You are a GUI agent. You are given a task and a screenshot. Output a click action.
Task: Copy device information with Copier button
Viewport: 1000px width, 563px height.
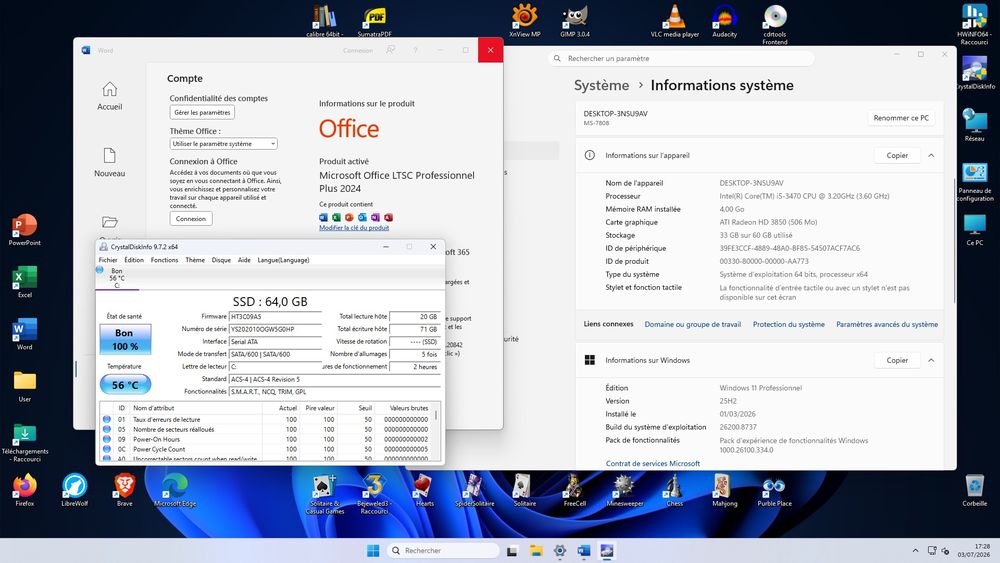[x=897, y=156]
